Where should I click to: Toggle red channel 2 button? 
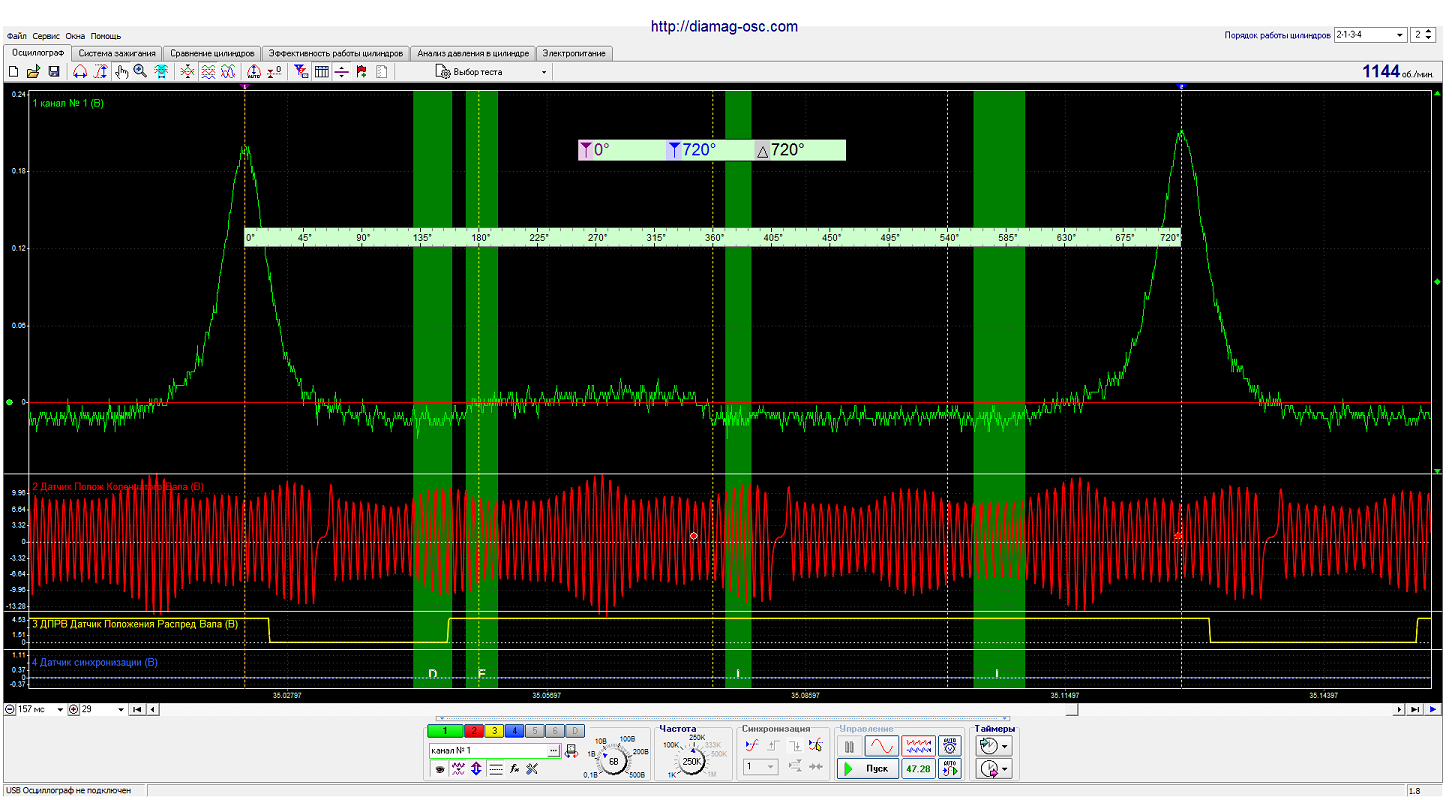474,731
